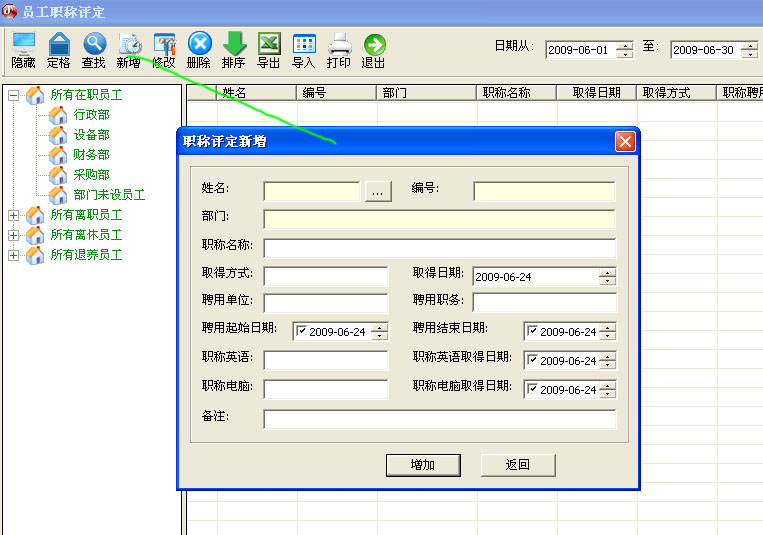Screen dimensions: 763x535
Task: Click the 职称名称 column header
Action: [516, 92]
